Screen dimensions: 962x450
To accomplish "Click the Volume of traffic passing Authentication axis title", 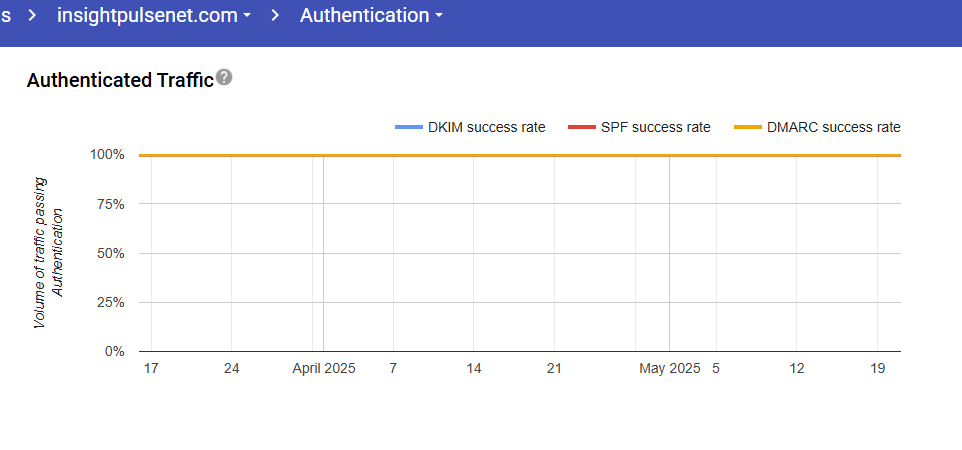I will tap(49, 252).
